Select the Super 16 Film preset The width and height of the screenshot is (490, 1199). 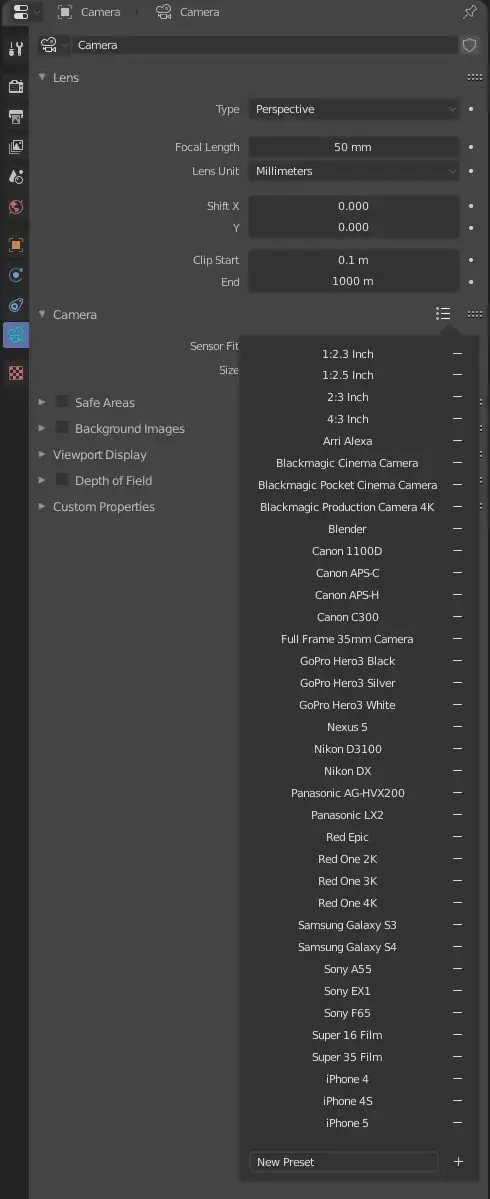347,1035
